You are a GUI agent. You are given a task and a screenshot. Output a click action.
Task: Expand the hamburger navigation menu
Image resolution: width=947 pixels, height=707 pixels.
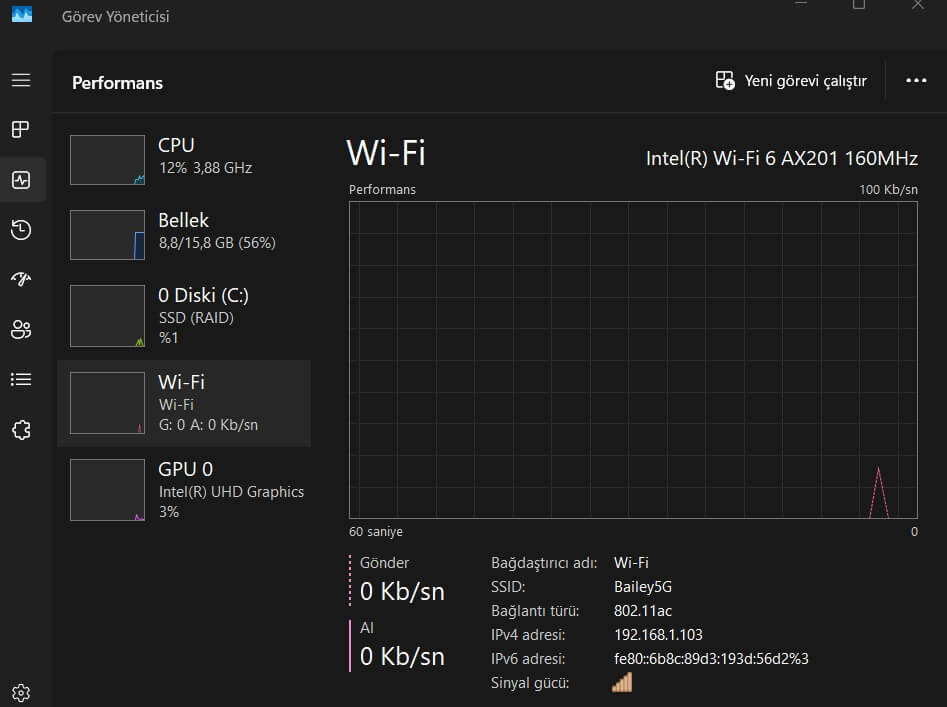(x=21, y=80)
